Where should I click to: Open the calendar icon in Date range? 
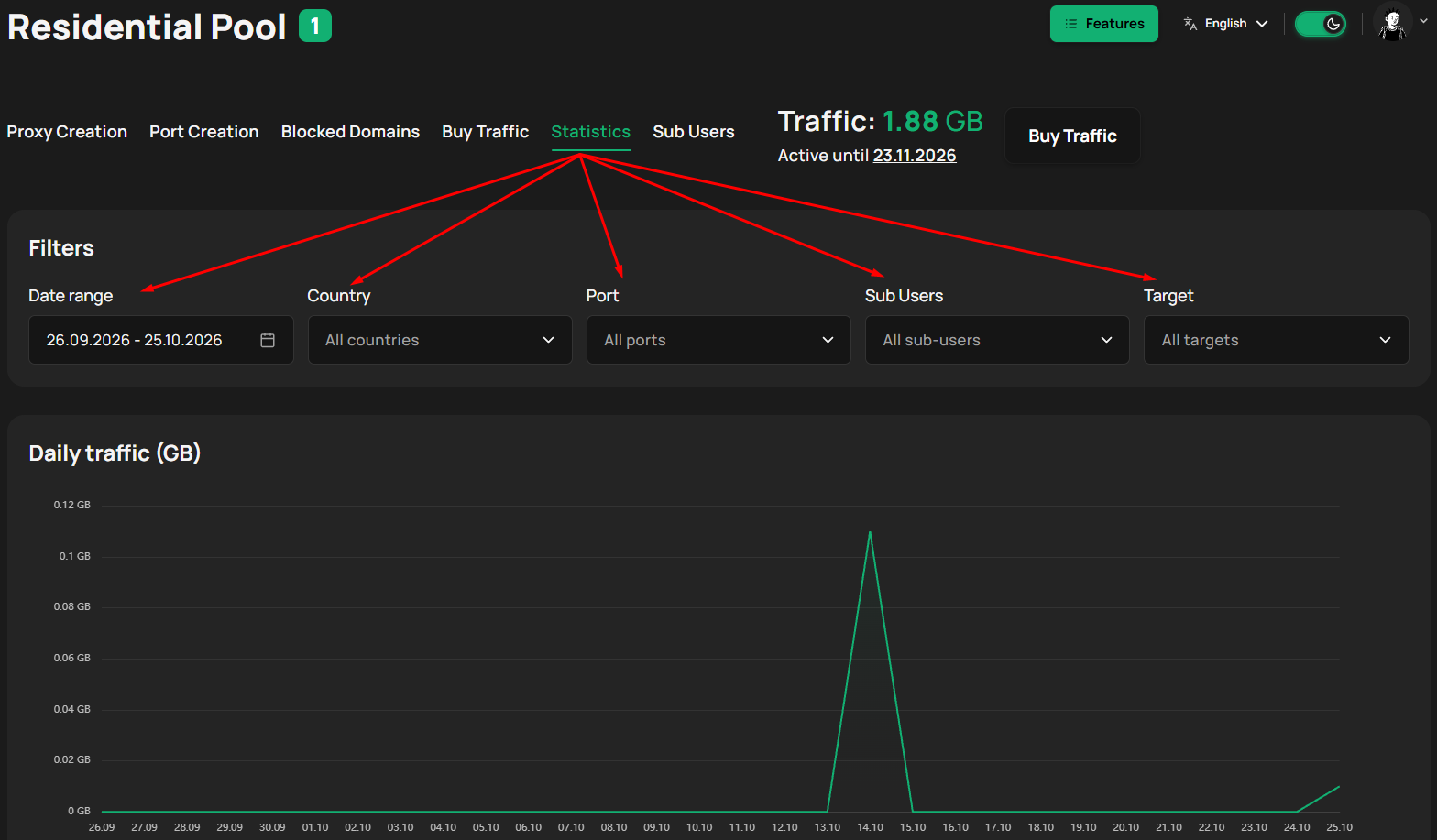(x=268, y=340)
